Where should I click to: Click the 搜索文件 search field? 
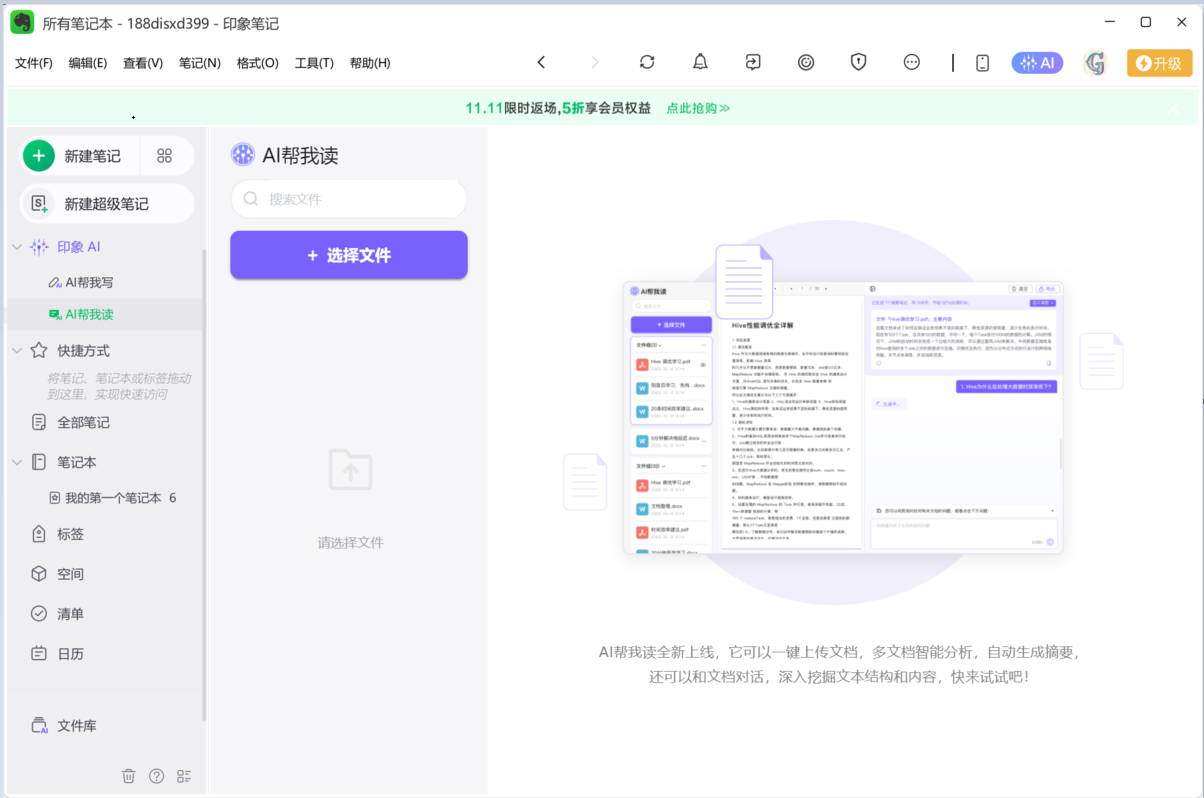pos(349,199)
